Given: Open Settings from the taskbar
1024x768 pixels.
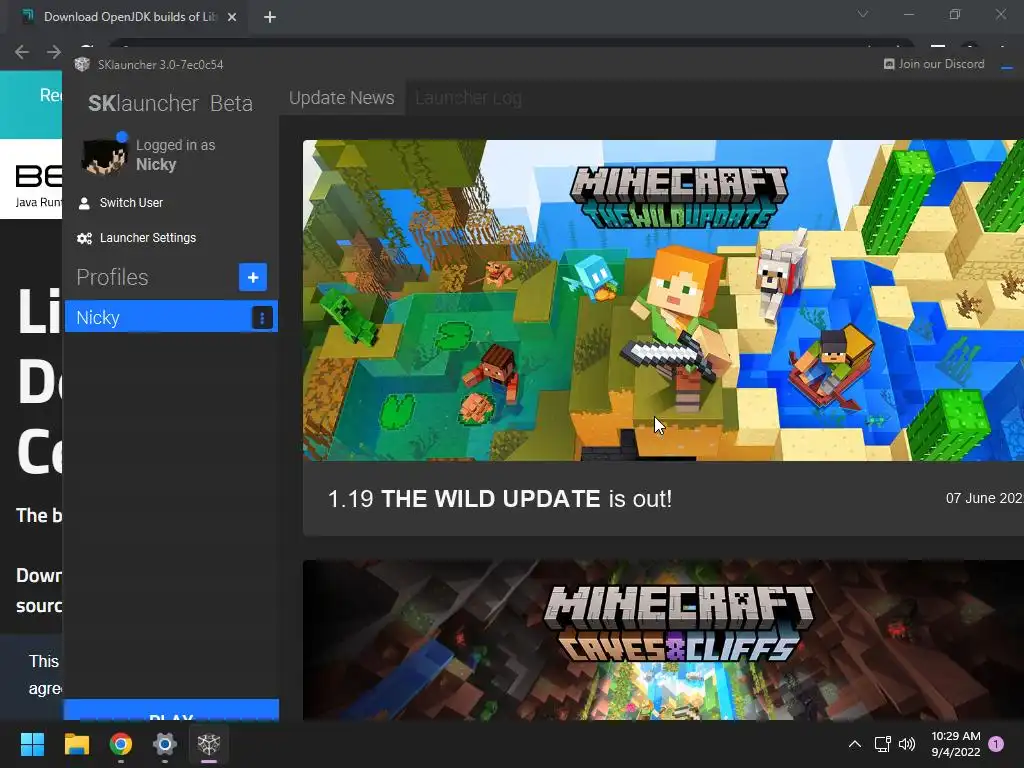Looking at the screenshot, I should pos(165,744).
